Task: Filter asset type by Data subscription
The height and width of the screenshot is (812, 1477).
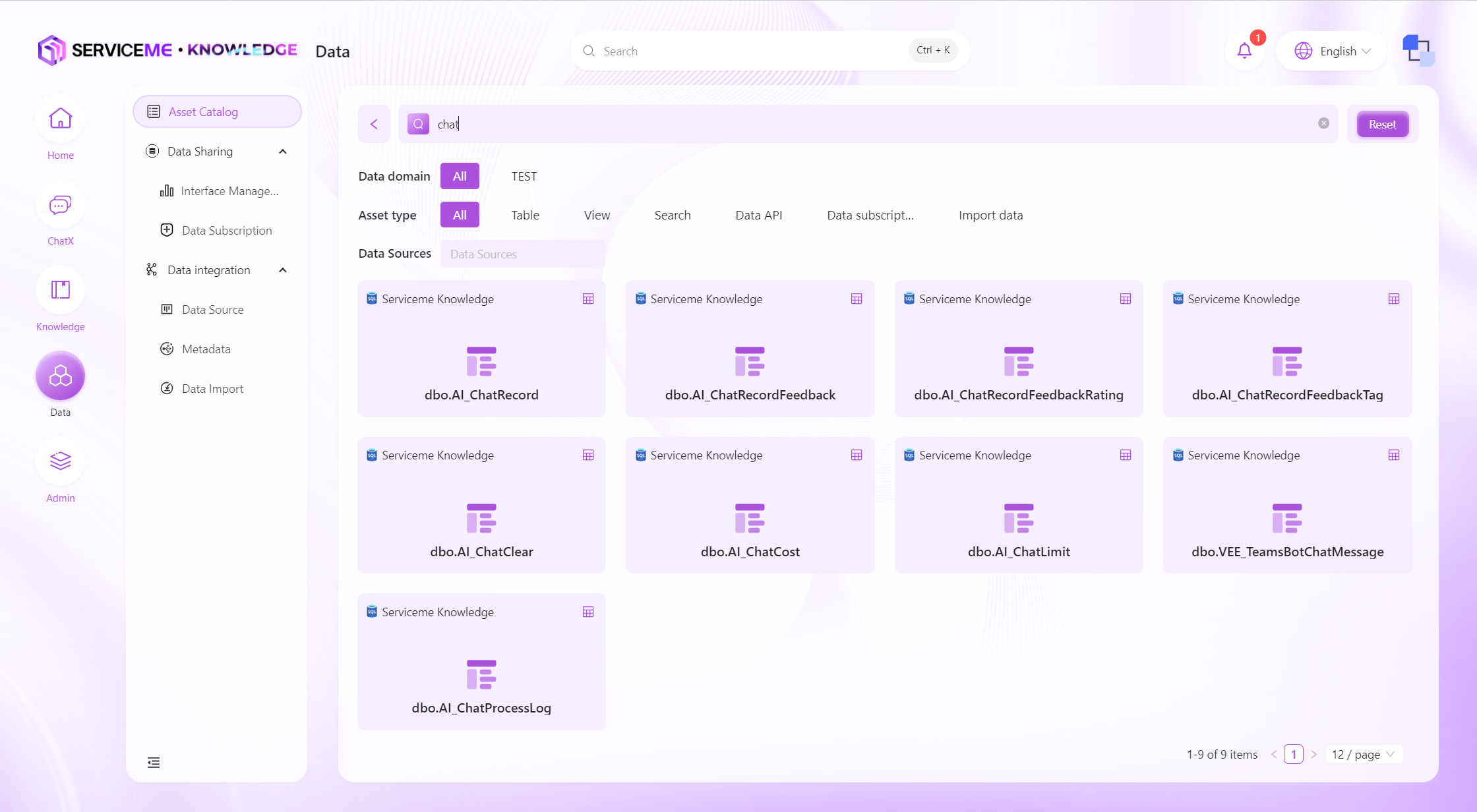Action: [870, 215]
